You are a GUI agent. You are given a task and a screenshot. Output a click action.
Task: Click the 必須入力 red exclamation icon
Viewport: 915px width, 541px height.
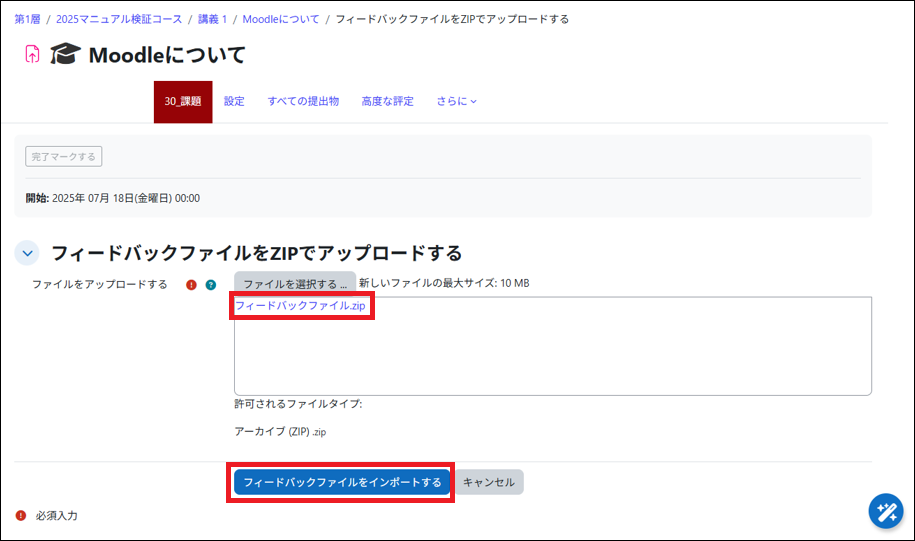pyautogui.click(x=21, y=515)
